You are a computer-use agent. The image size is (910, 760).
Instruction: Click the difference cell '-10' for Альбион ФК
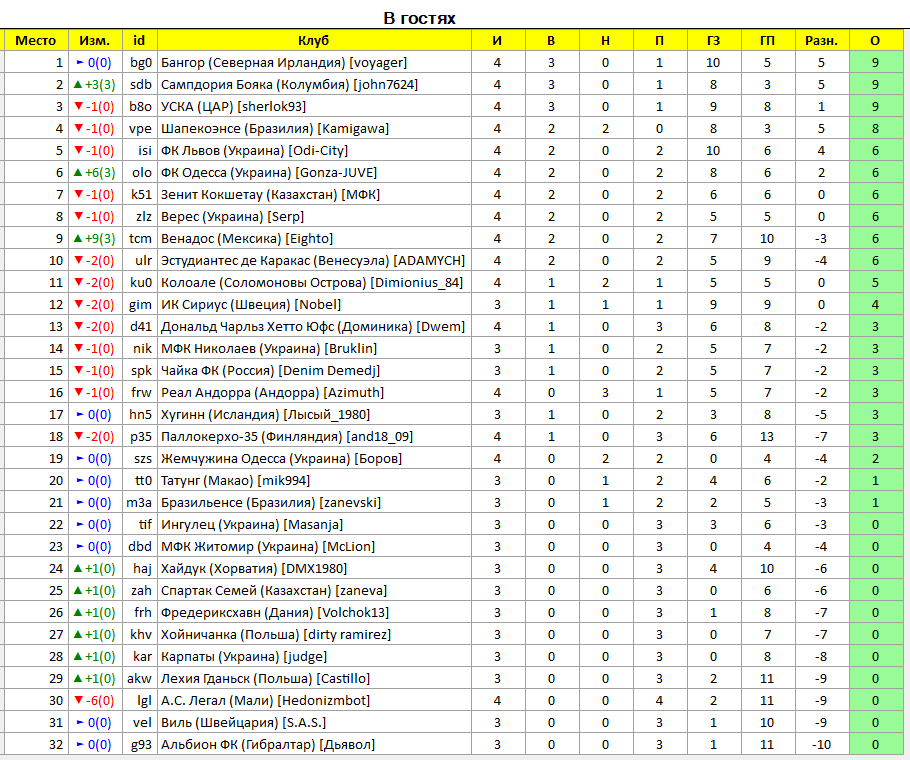821,745
